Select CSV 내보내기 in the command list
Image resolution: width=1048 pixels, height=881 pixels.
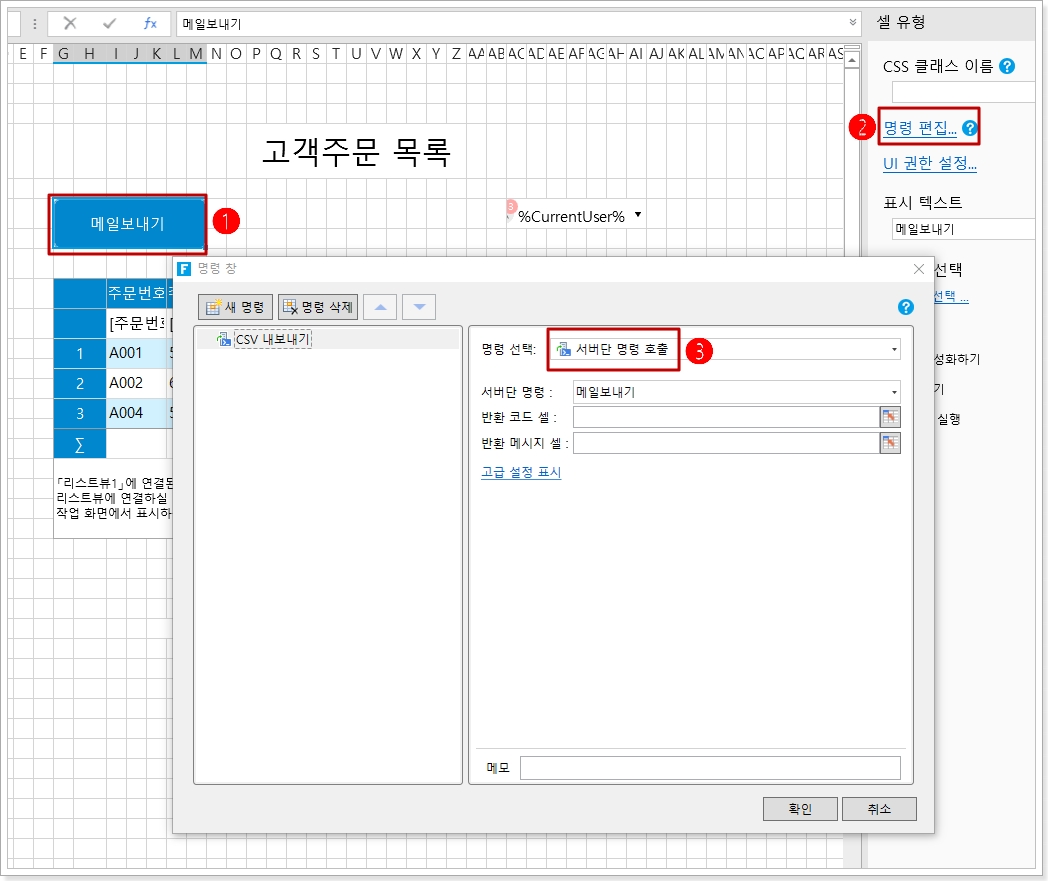click(x=272, y=340)
